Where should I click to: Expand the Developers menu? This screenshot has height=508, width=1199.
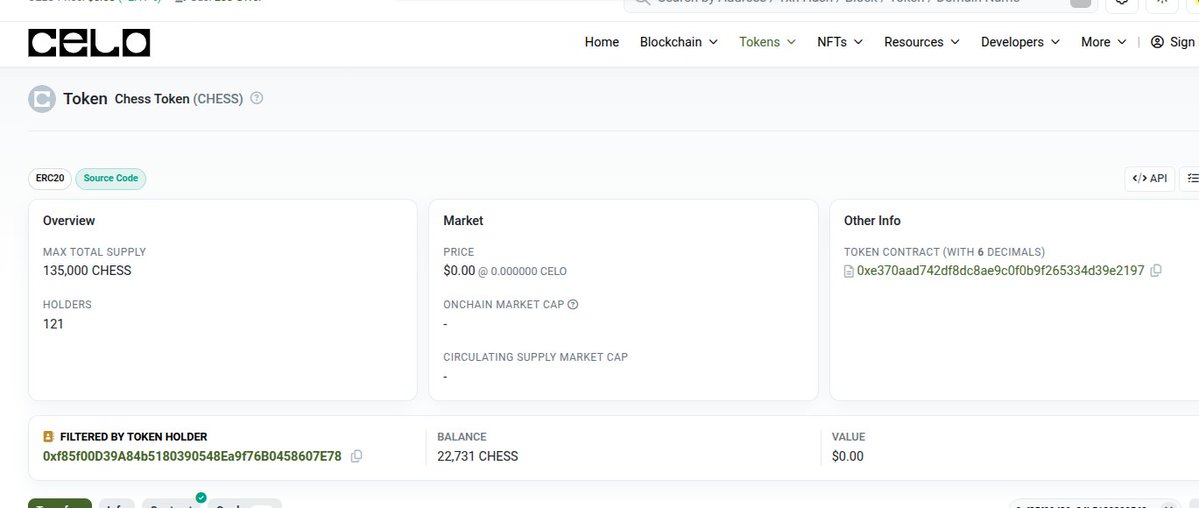click(x=1020, y=42)
